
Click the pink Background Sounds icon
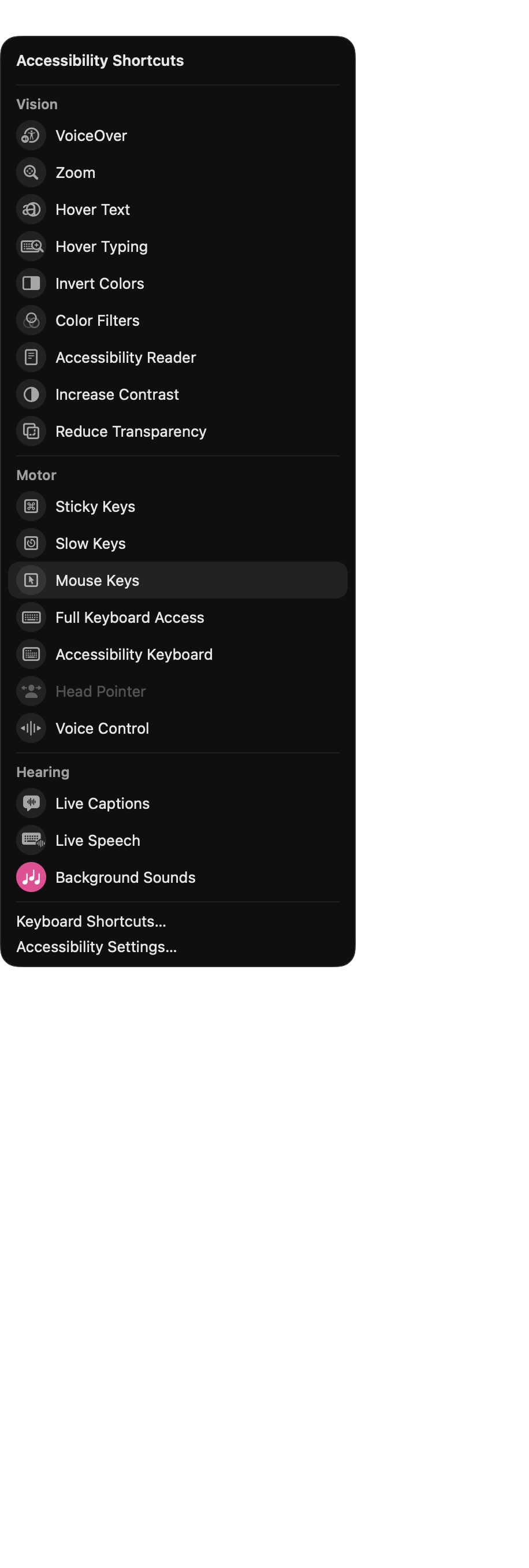tap(31, 878)
